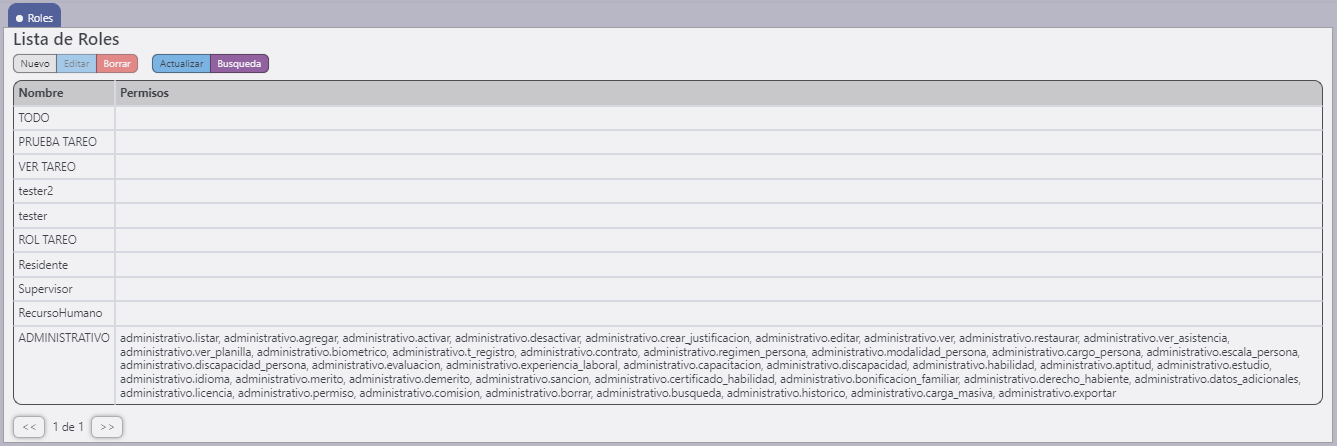Switch to the Roles tab
Screen dimensions: 1337x446
[35, 17]
